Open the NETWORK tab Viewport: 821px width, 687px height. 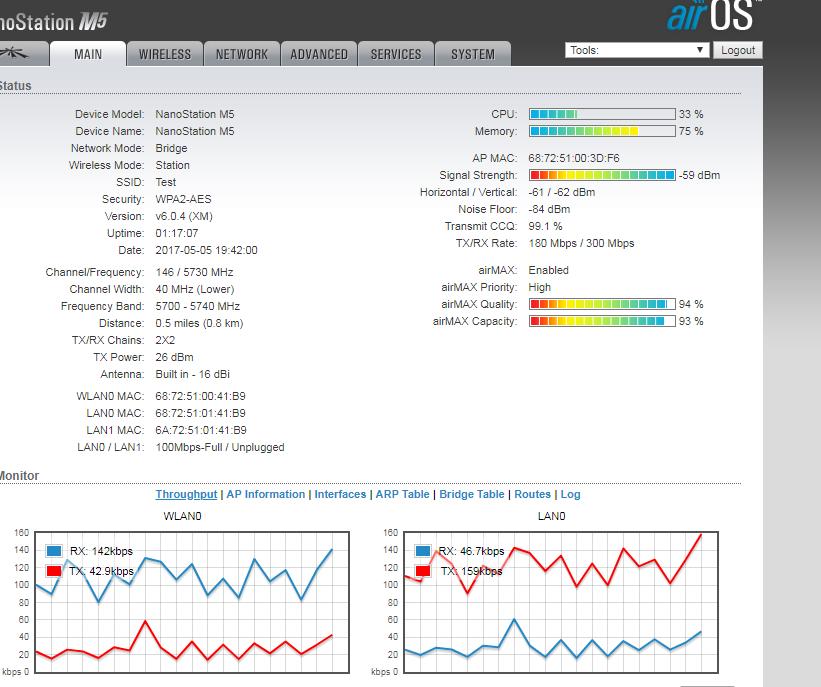click(x=242, y=54)
